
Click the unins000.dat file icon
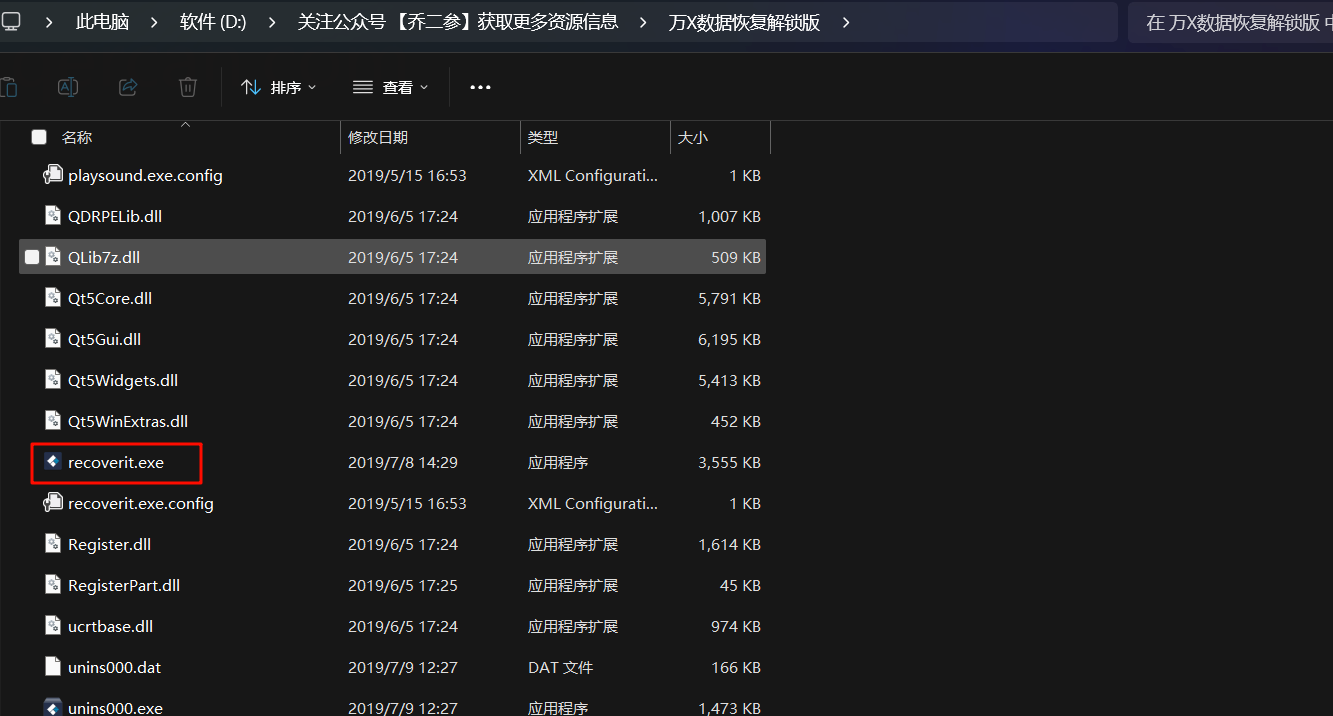[x=53, y=667]
